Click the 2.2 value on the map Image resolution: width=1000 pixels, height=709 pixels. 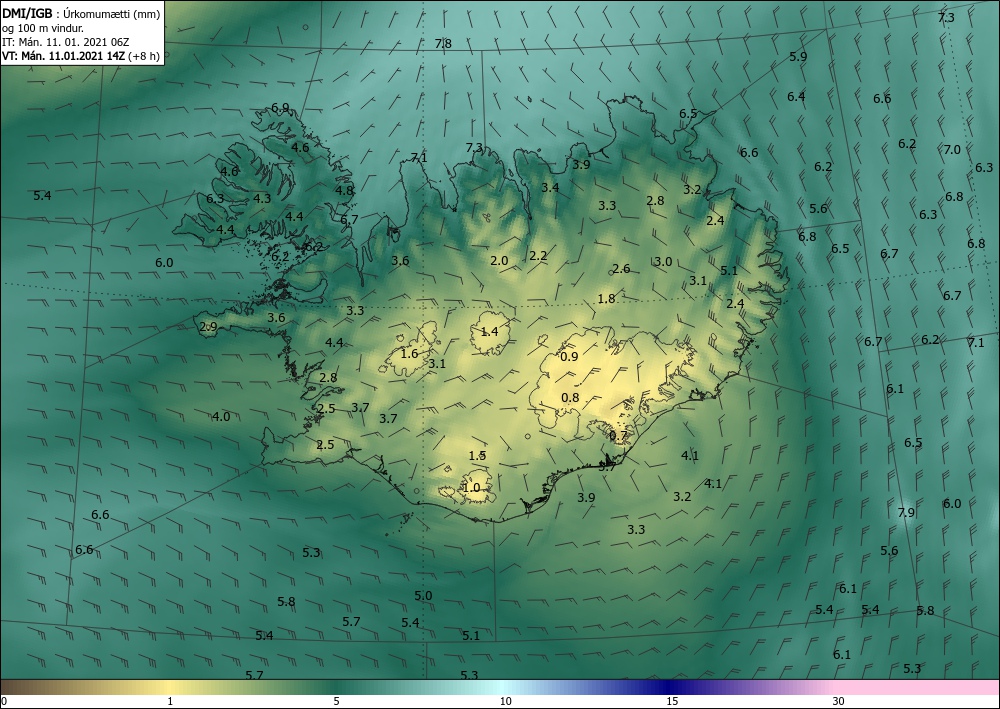(x=538, y=256)
